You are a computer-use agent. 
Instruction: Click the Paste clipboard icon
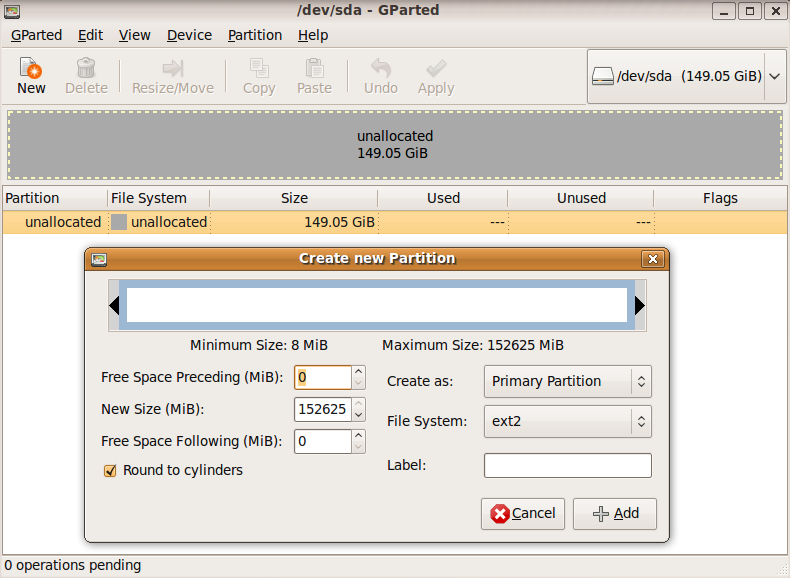[314, 68]
